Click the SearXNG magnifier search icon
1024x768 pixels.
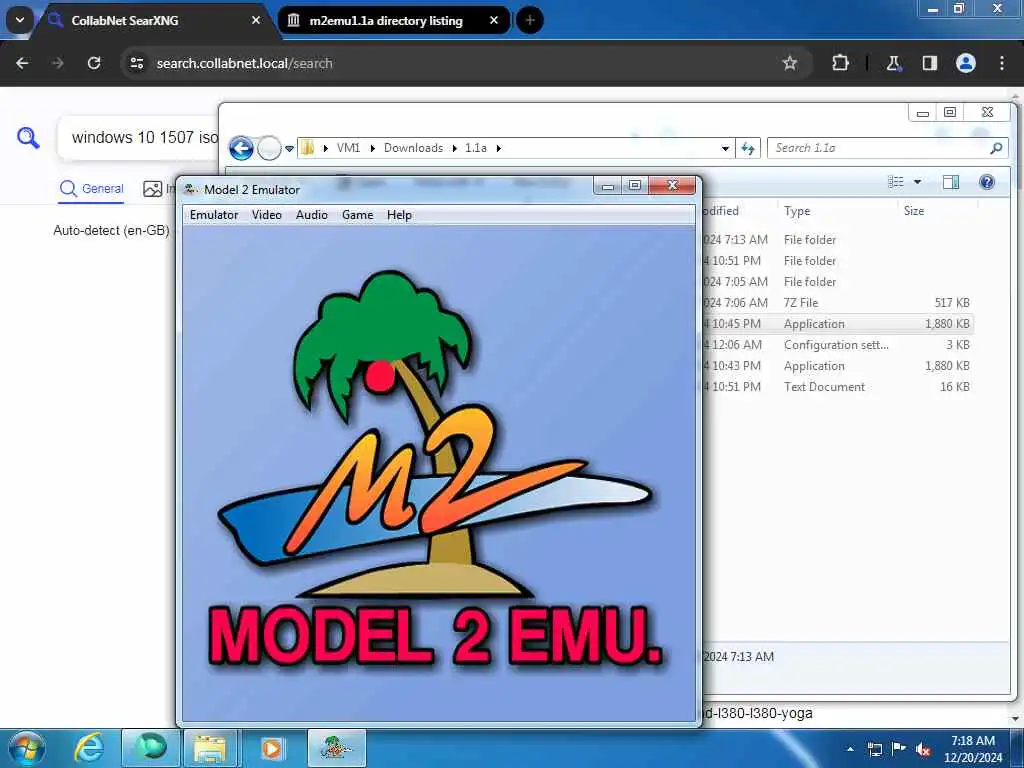[x=28, y=138]
